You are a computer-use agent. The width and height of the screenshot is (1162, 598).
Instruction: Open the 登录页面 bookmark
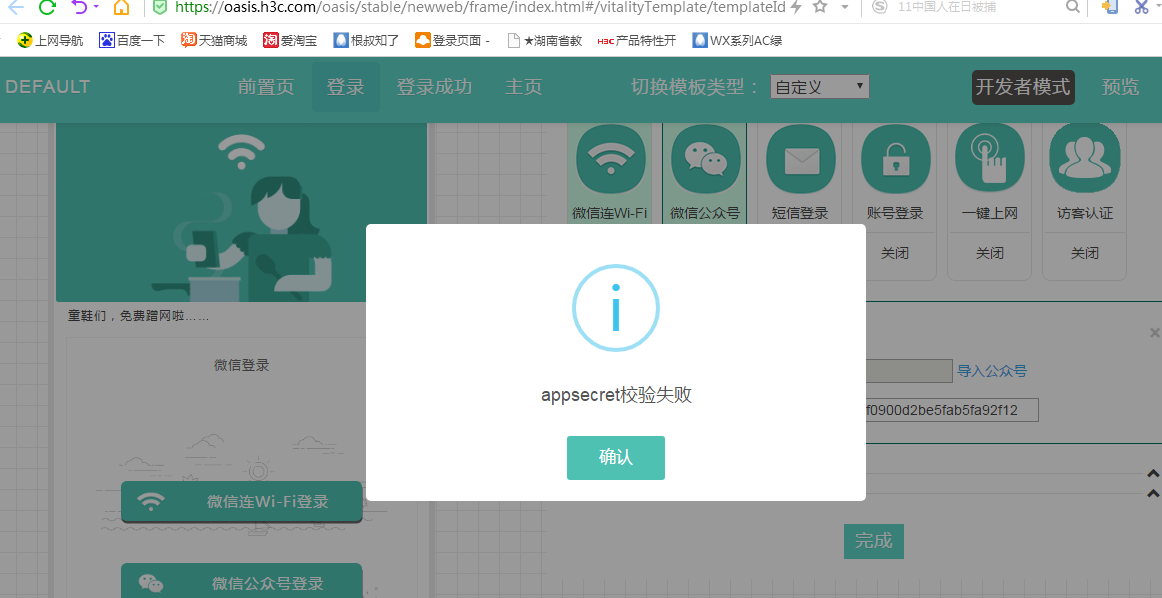coord(452,40)
